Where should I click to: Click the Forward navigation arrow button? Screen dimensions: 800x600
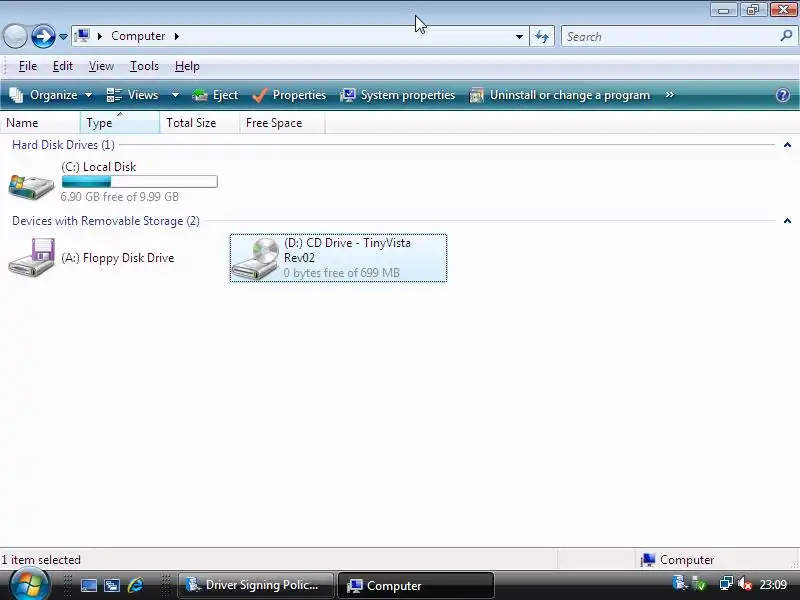pyautogui.click(x=43, y=36)
